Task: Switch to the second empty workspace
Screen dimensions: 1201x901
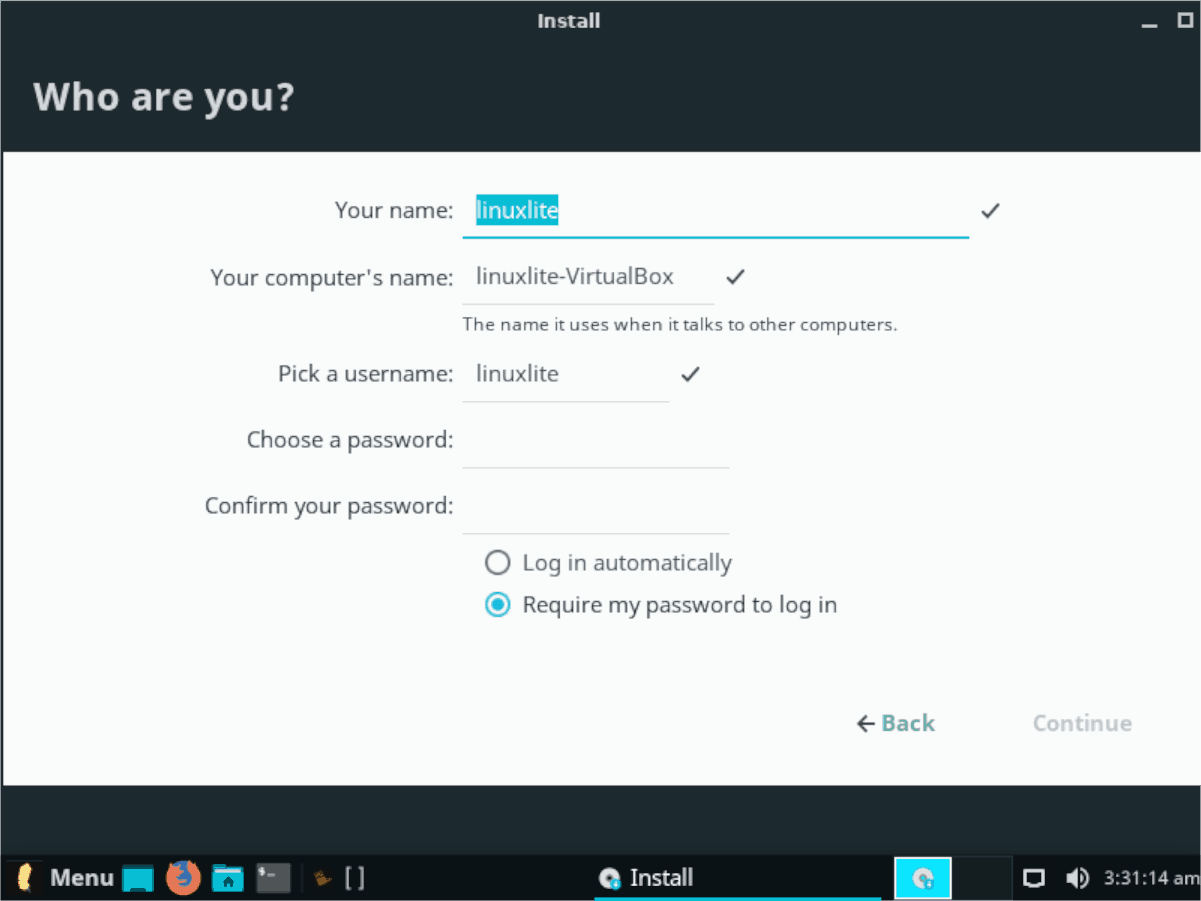Action: click(x=981, y=879)
